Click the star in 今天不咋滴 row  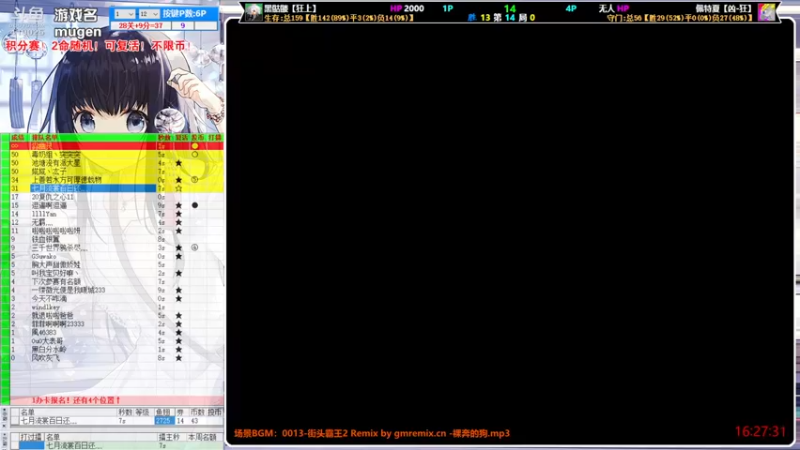[179, 298]
